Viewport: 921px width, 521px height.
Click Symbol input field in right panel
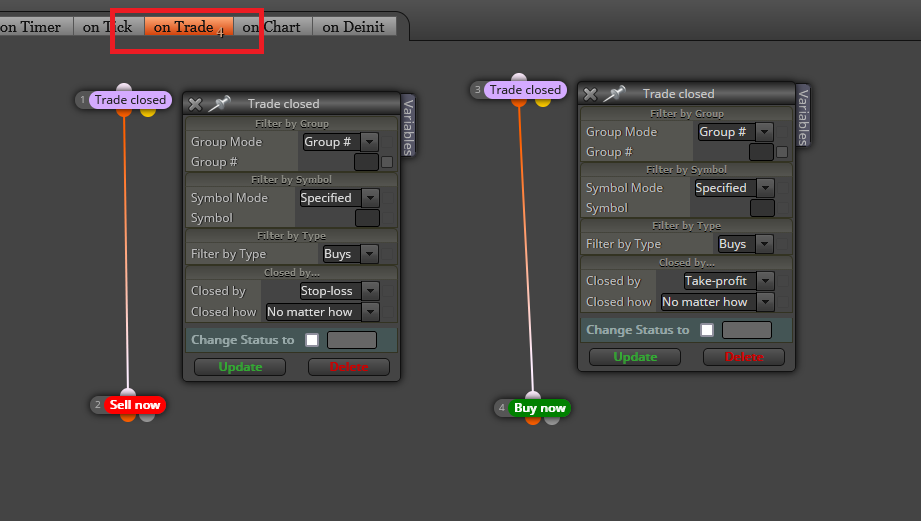pos(762,208)
